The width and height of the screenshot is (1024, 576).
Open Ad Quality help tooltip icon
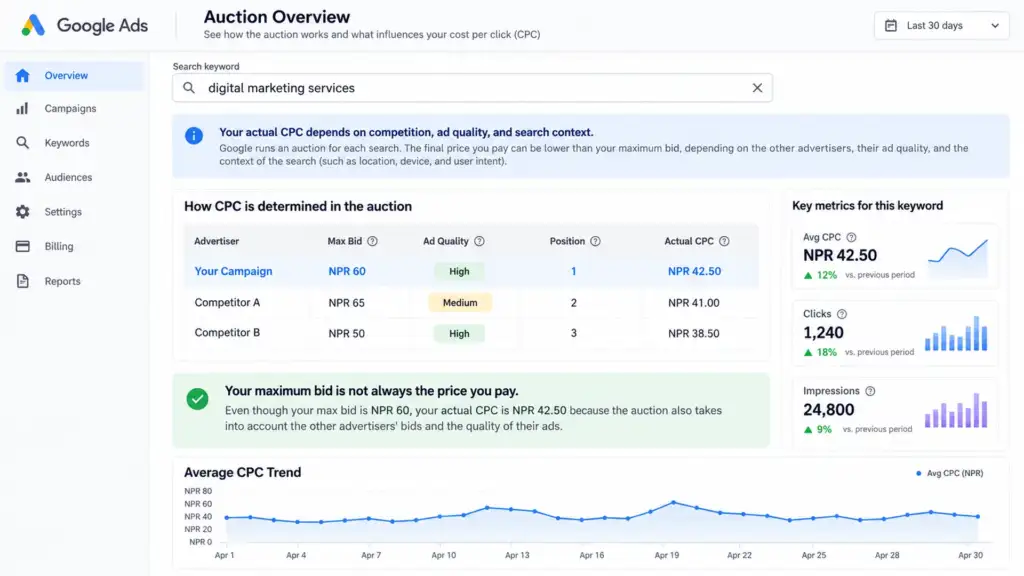point(479,241)
